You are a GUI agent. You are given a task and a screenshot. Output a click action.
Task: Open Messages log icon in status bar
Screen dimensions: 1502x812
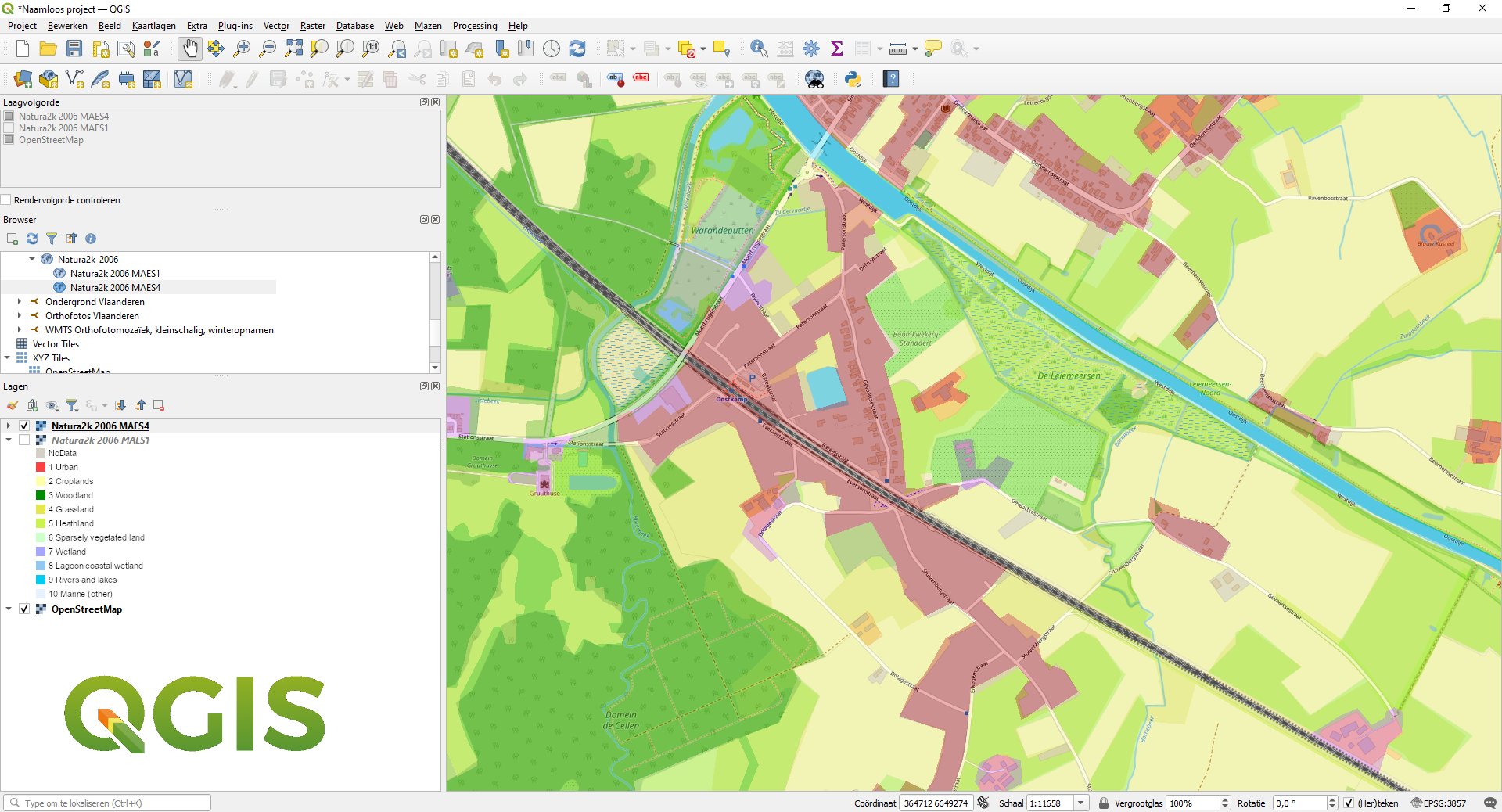[1489, 803]
